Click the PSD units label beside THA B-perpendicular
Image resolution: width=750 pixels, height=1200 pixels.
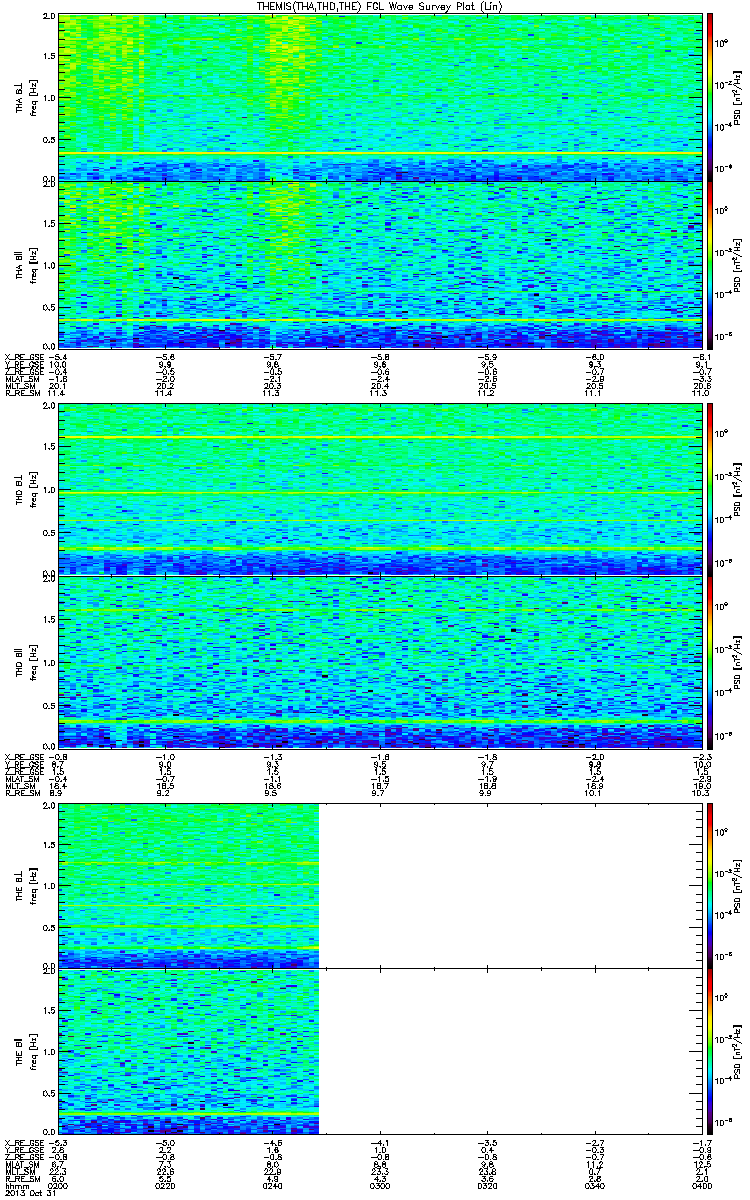coord(737,97)
